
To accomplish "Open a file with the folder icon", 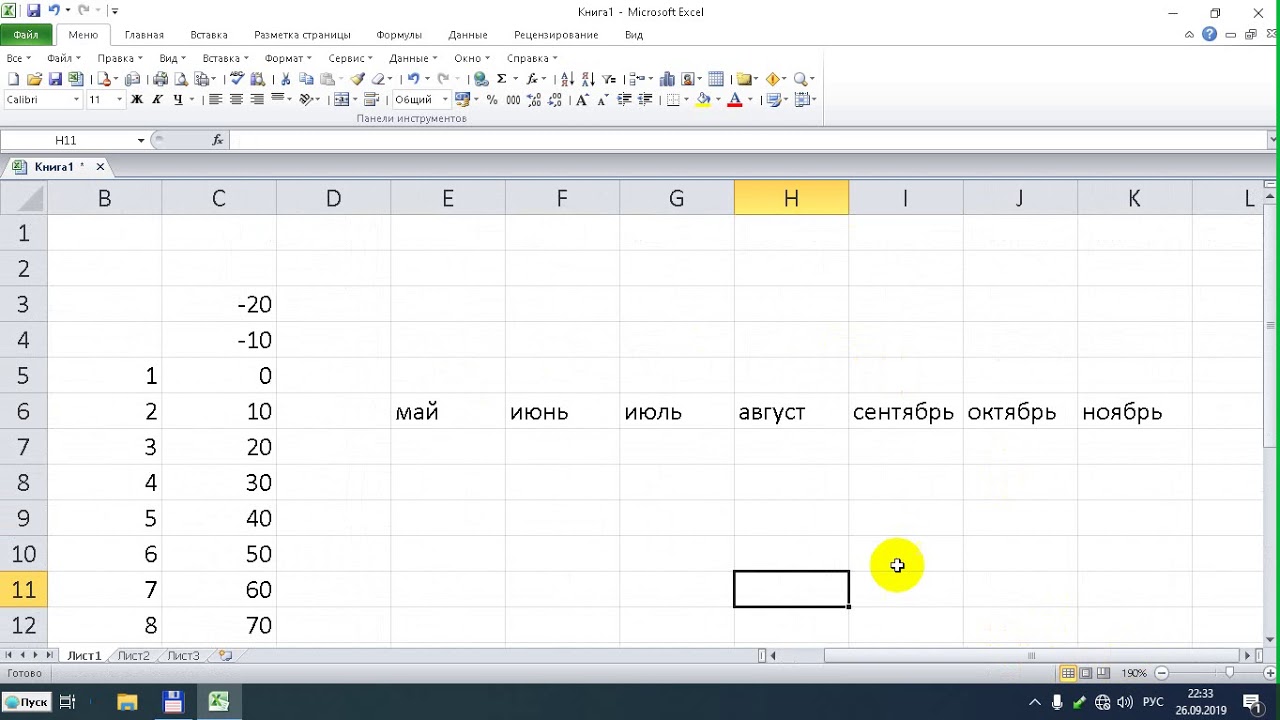I will point(34,79).
